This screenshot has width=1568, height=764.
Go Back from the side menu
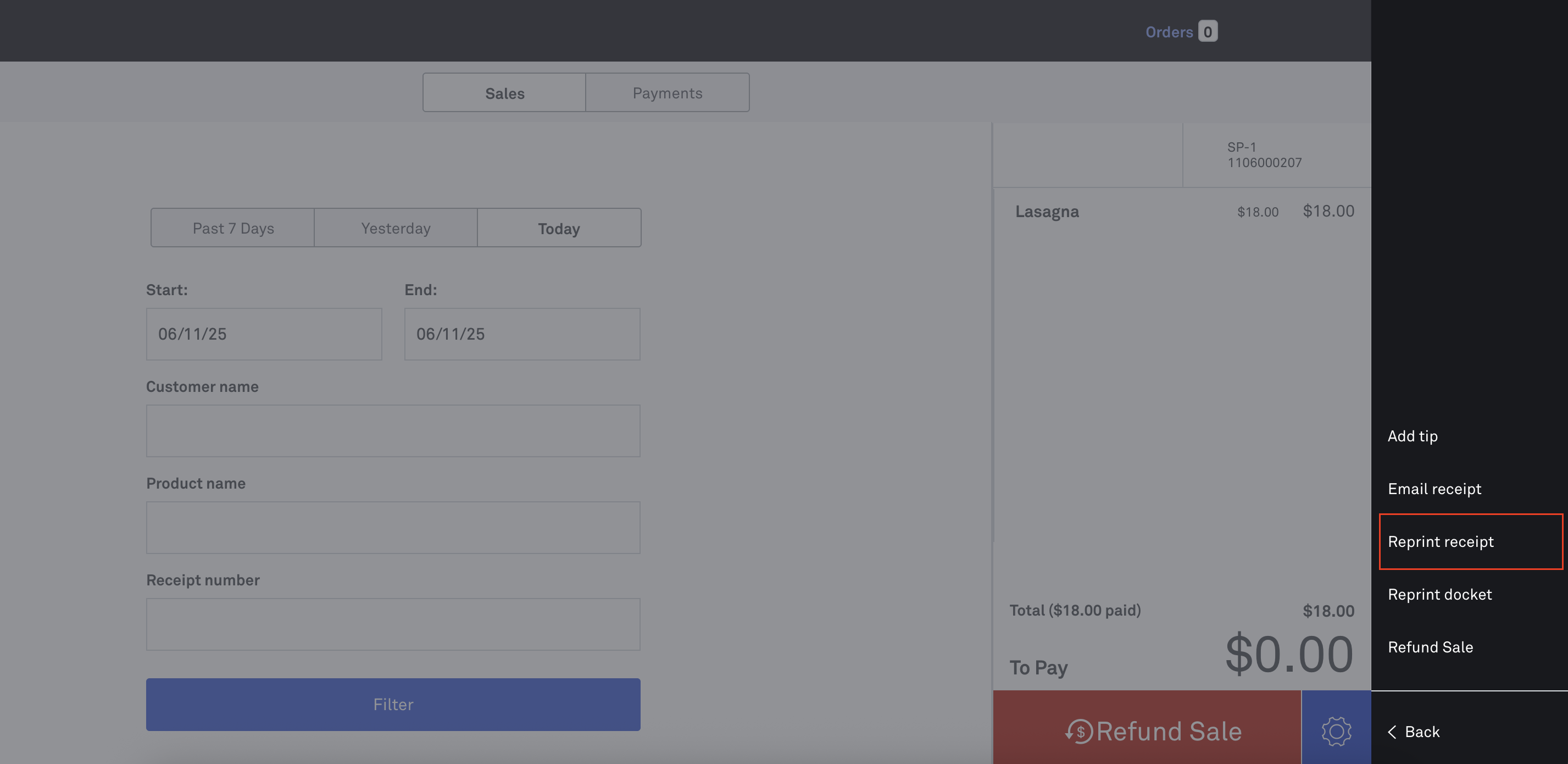tap(1414, 732)
